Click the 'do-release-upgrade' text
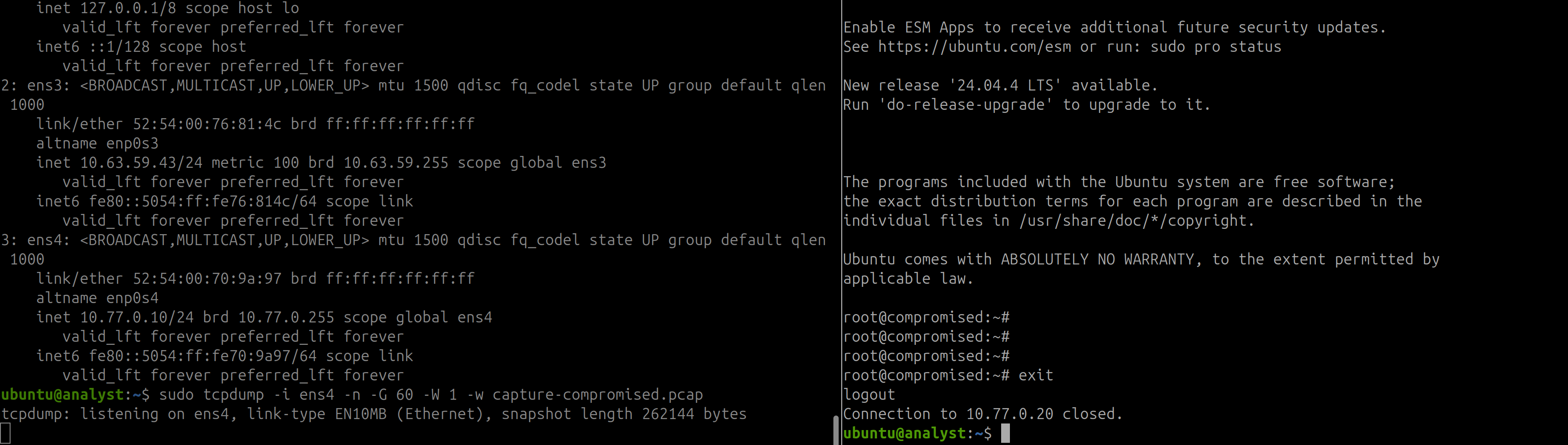Image resolution: width=1568 pixels, height=445 pixels. pos(966,105)
